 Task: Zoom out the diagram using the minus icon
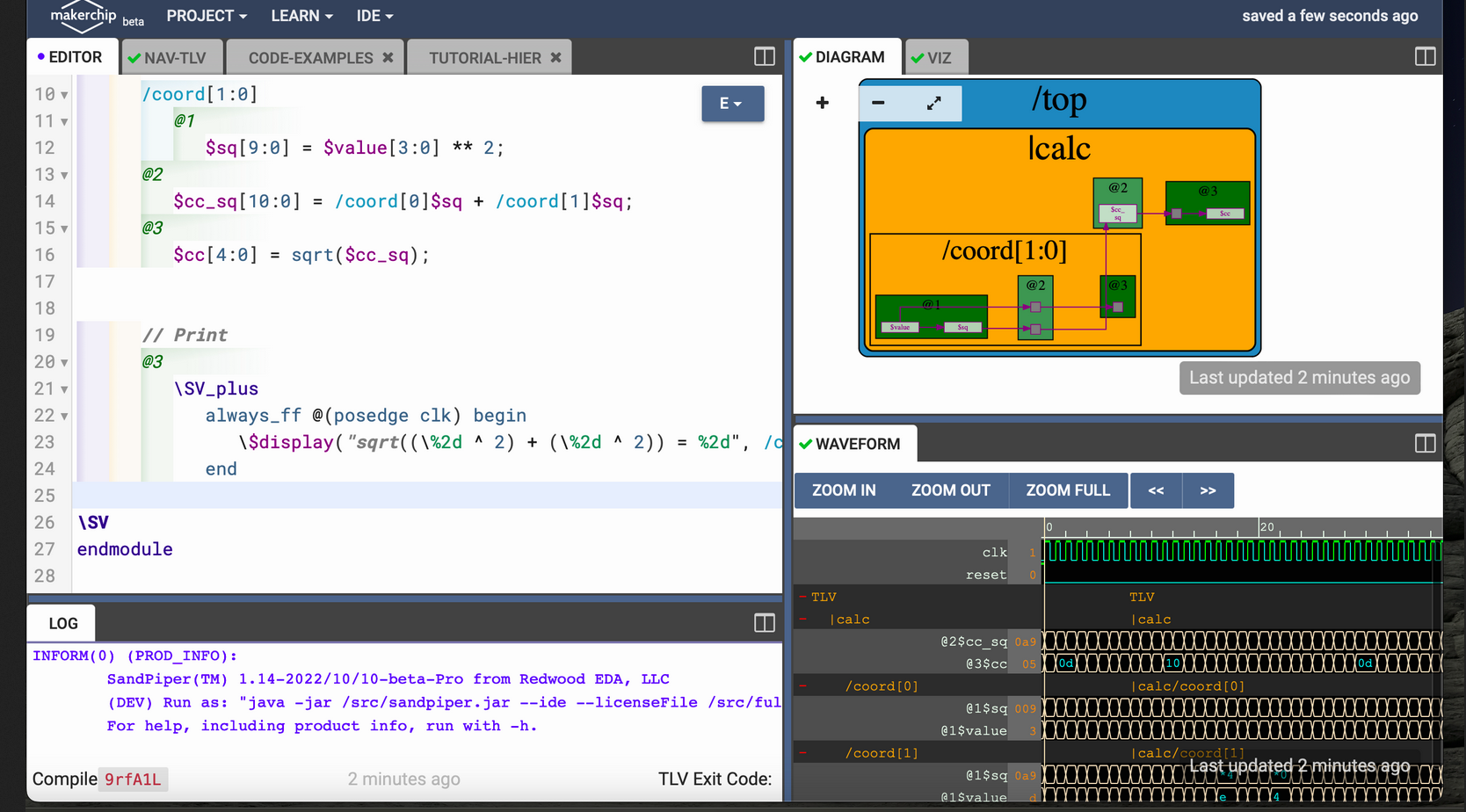877,103
